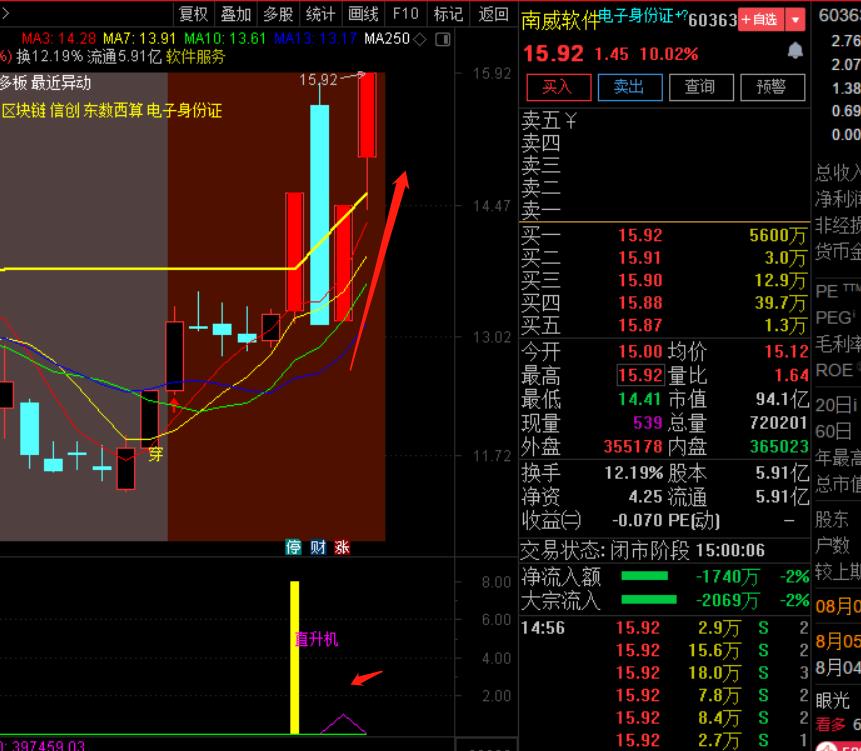Activate the 画线 drawing tool
The image size is (861, 751).
coord(363,14)
